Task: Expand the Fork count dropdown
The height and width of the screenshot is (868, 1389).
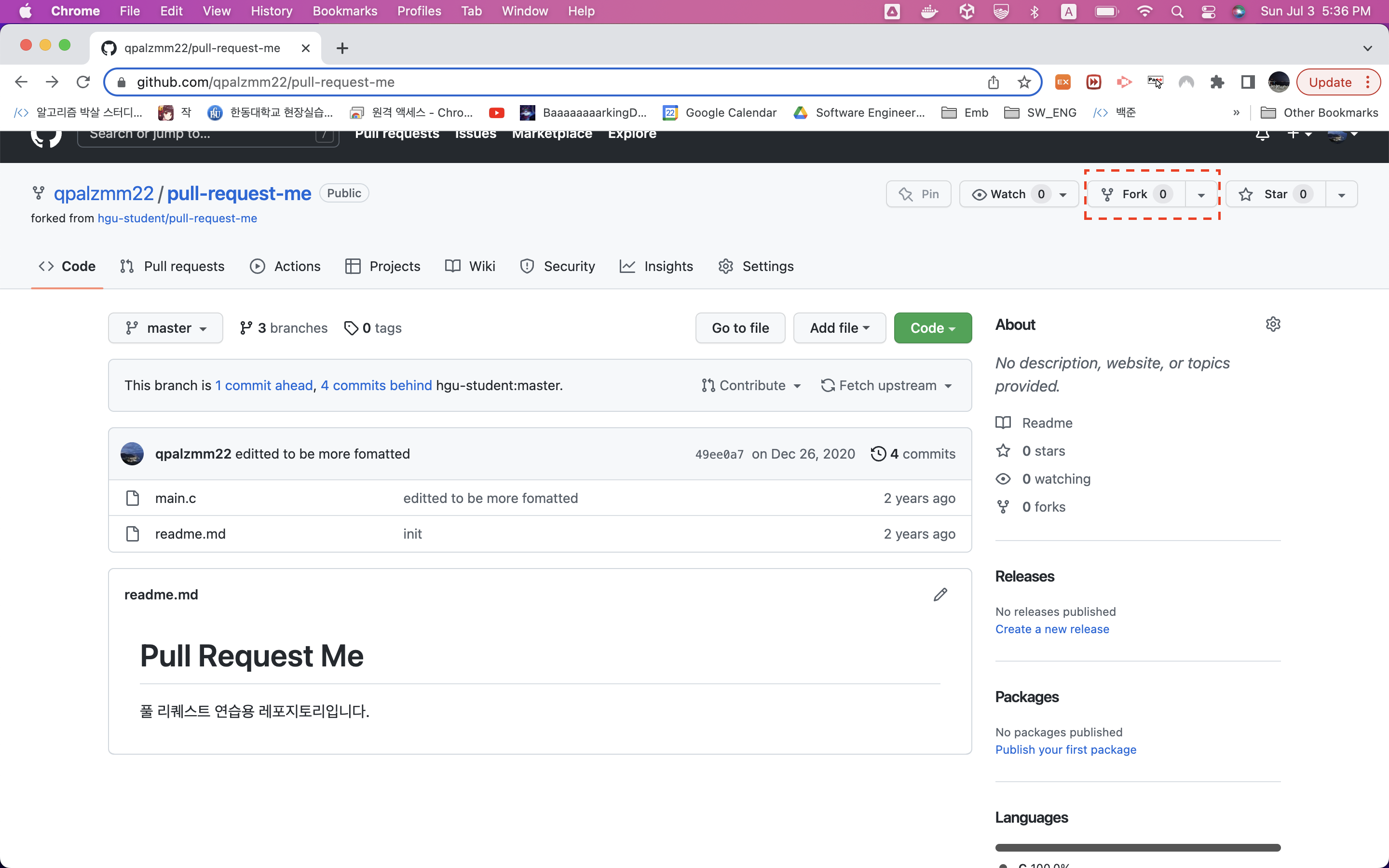Action: (1200, 194)
